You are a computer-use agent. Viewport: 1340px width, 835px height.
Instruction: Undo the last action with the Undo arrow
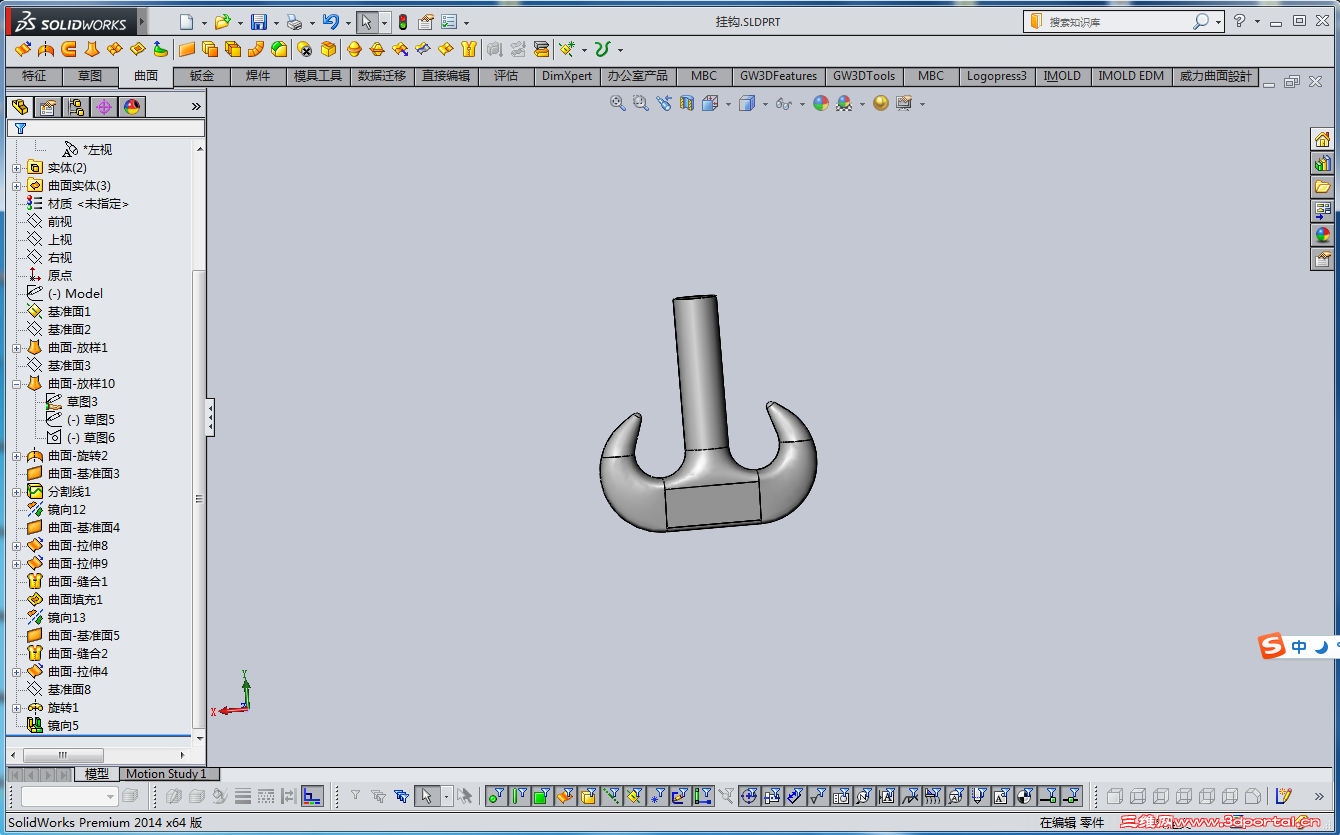(x=331, y=22)
